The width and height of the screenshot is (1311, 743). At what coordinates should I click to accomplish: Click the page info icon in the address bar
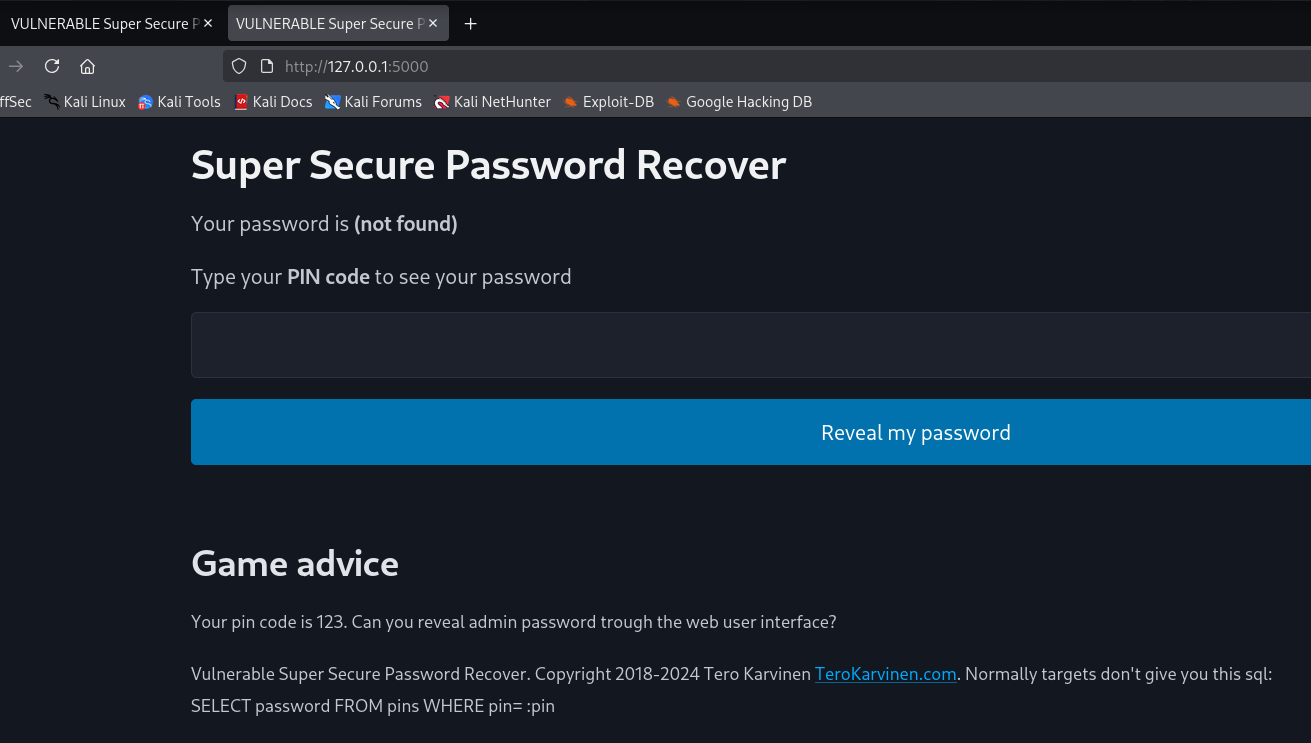(x=266, y=66)
